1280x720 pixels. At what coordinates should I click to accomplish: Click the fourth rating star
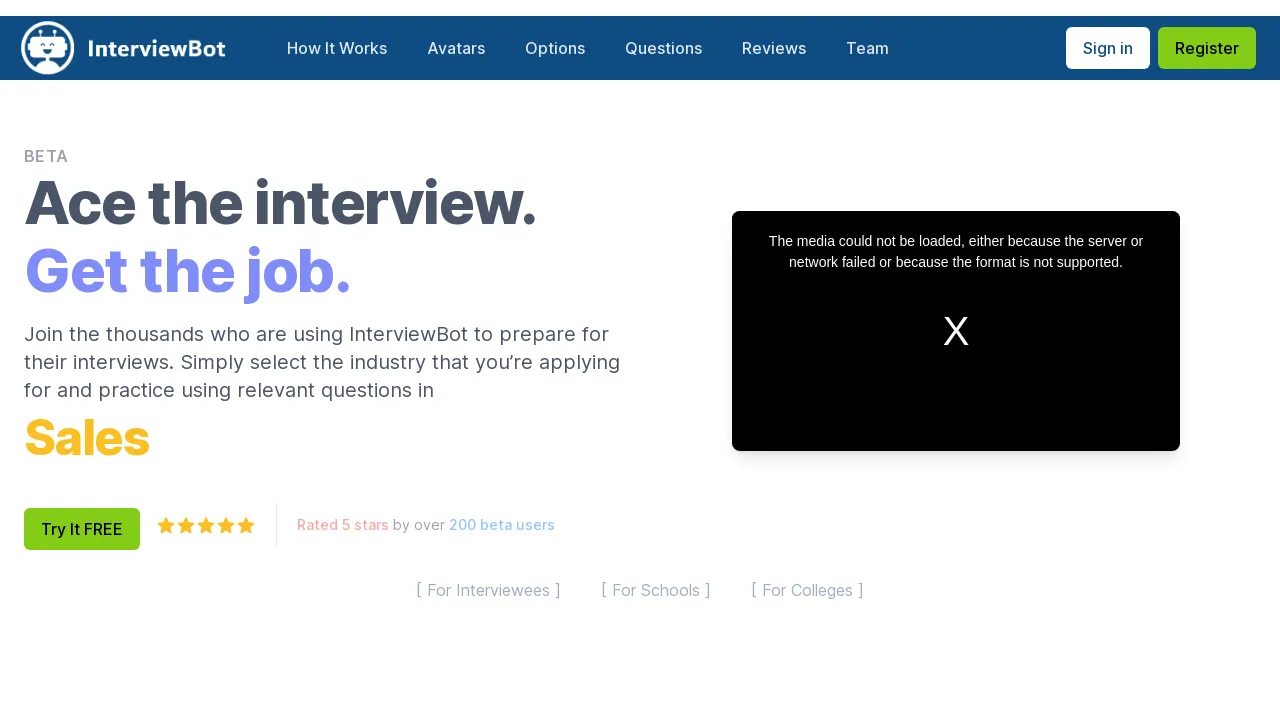(226, 525)
